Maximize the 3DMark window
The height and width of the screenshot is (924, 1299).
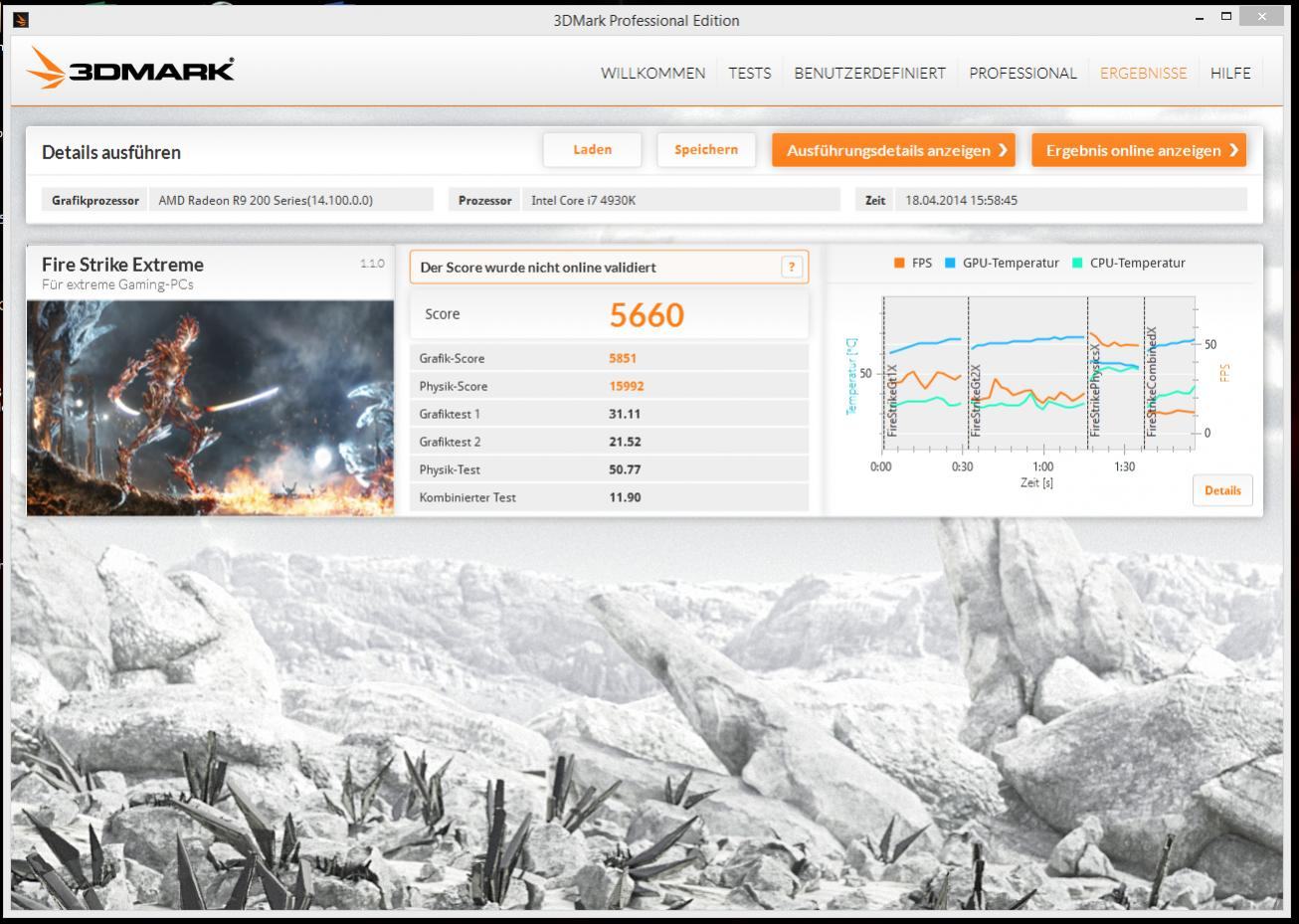(1226, 16)
